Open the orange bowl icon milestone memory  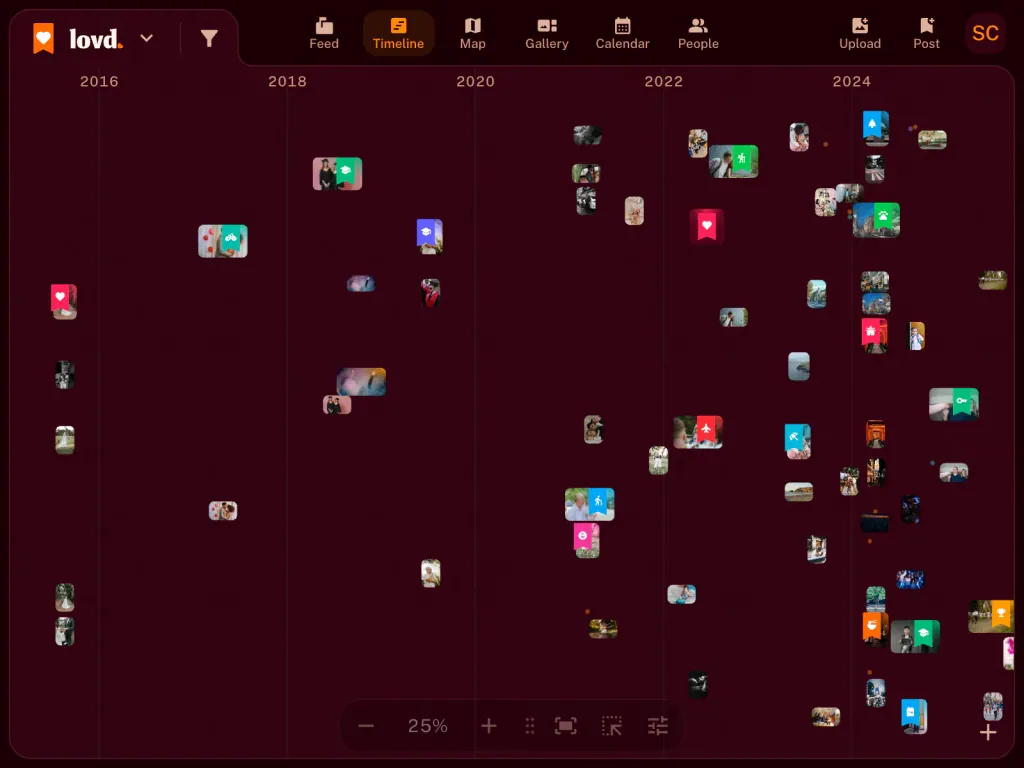[x=875, y=628]
